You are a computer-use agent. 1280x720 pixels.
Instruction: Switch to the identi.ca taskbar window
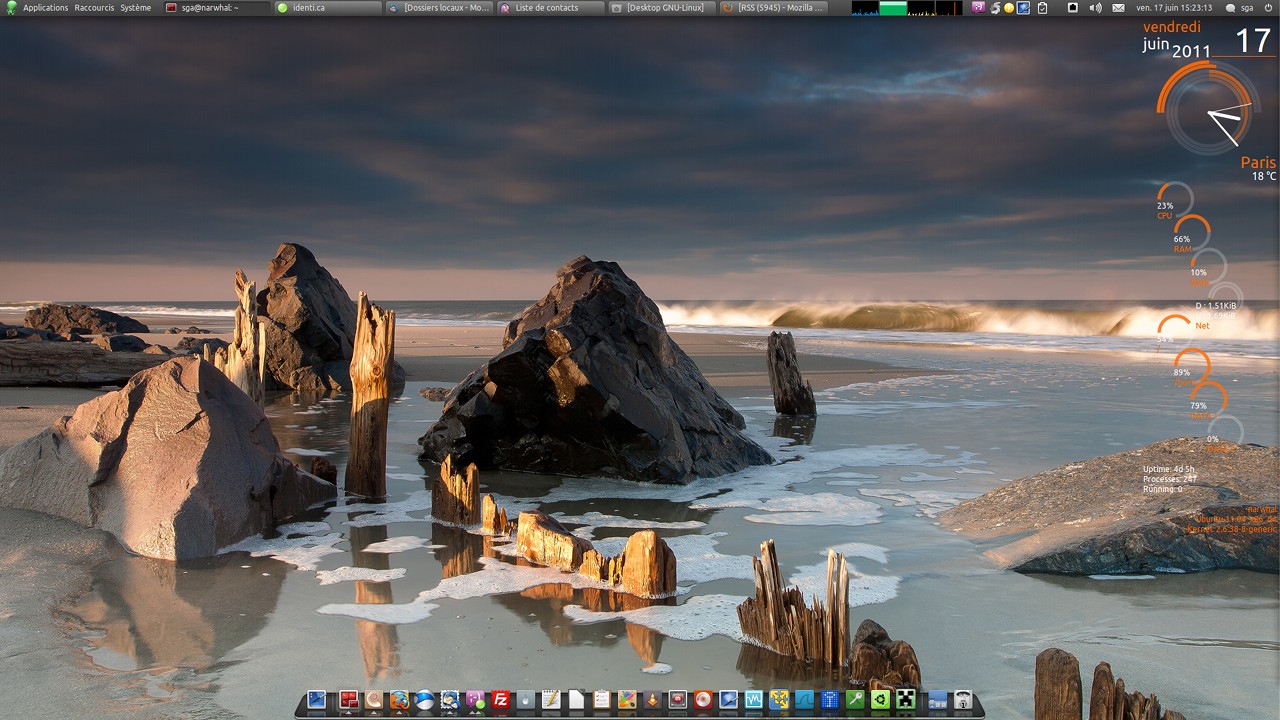(328, 7)
